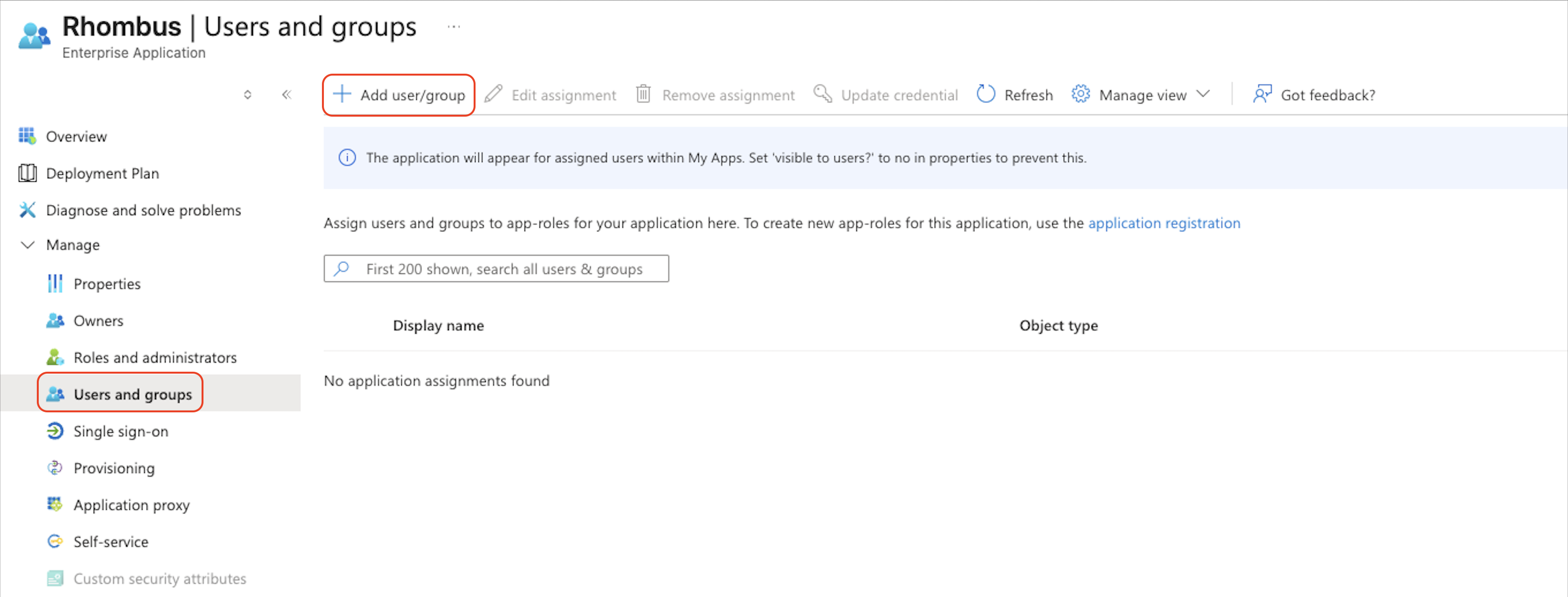The width and height of the screenshot is (1568, 597).
Task: Click the My Apps visibility info banner text
Action: point(726,158)
